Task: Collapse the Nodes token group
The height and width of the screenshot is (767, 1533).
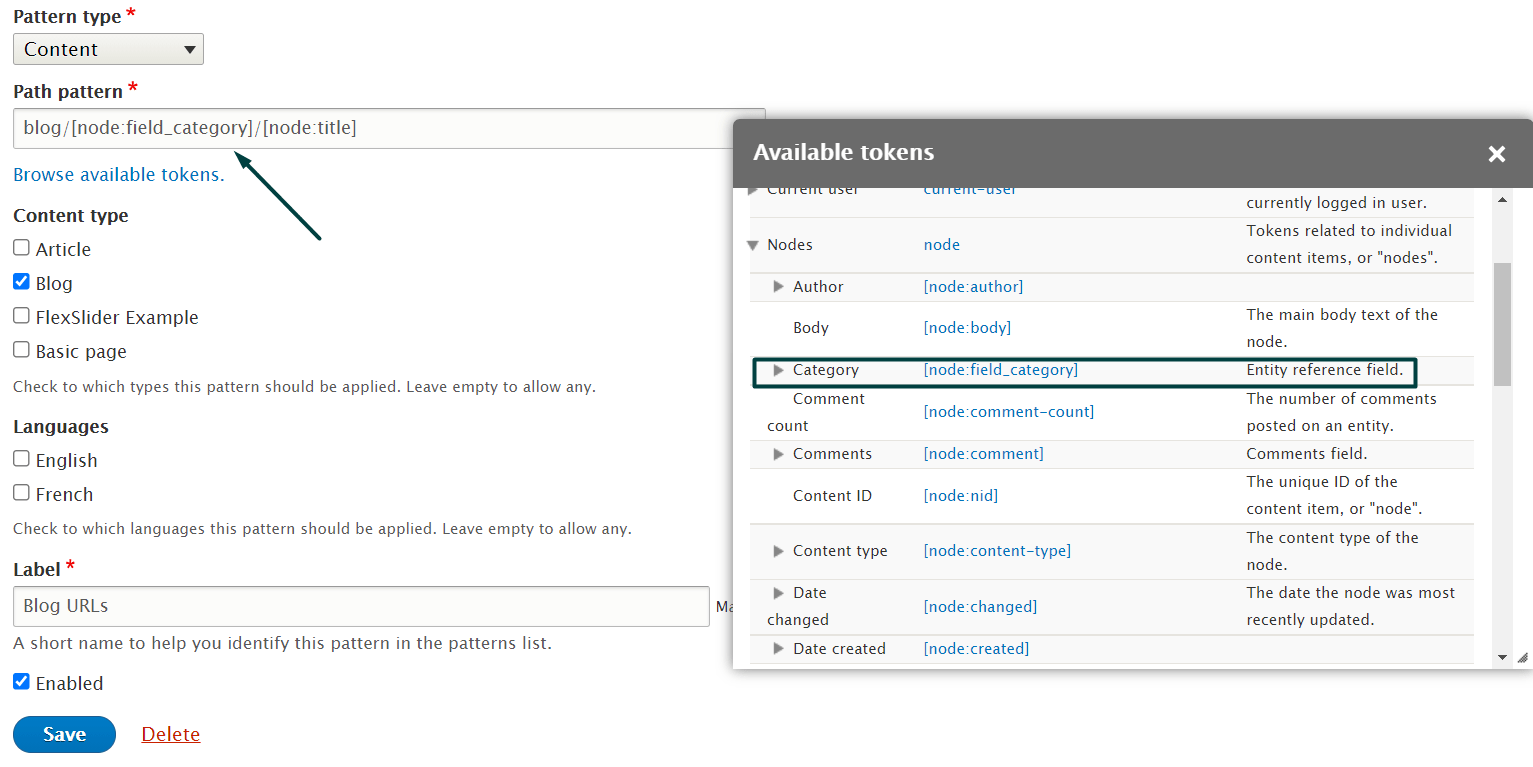Action: [753, 245]
